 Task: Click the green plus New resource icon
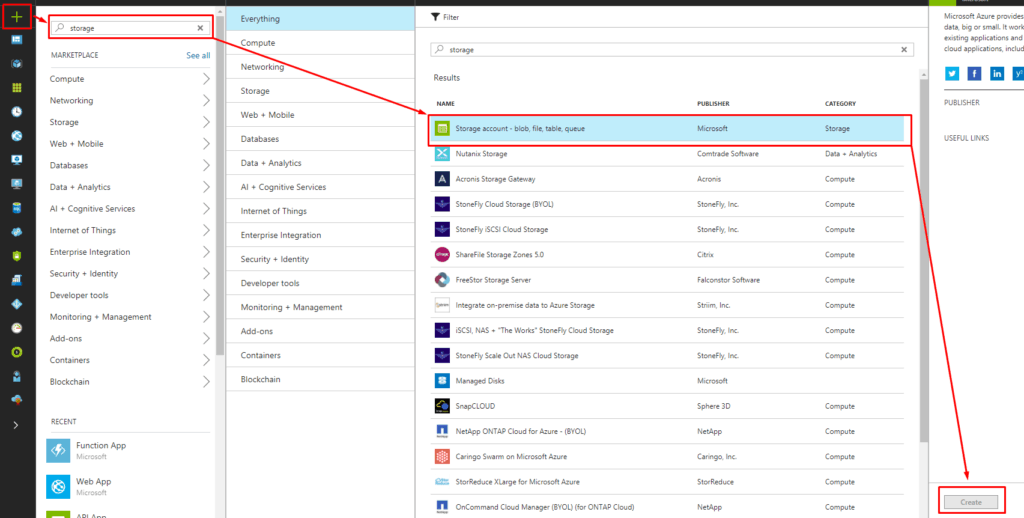point(17,17)
